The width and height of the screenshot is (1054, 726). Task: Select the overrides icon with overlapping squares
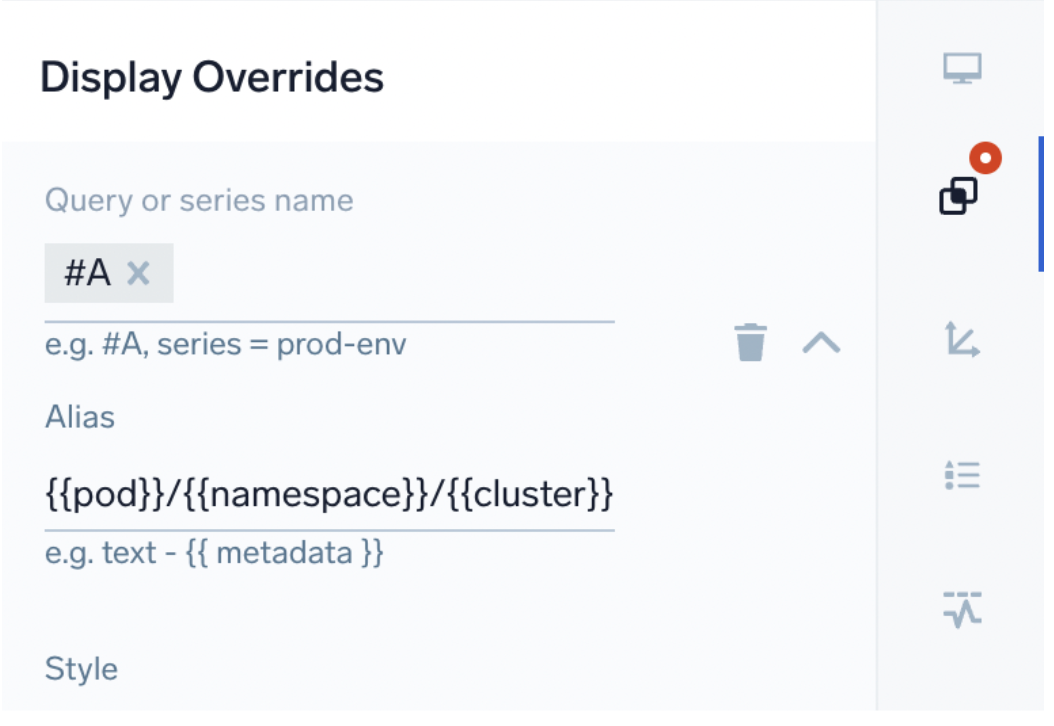957,196
